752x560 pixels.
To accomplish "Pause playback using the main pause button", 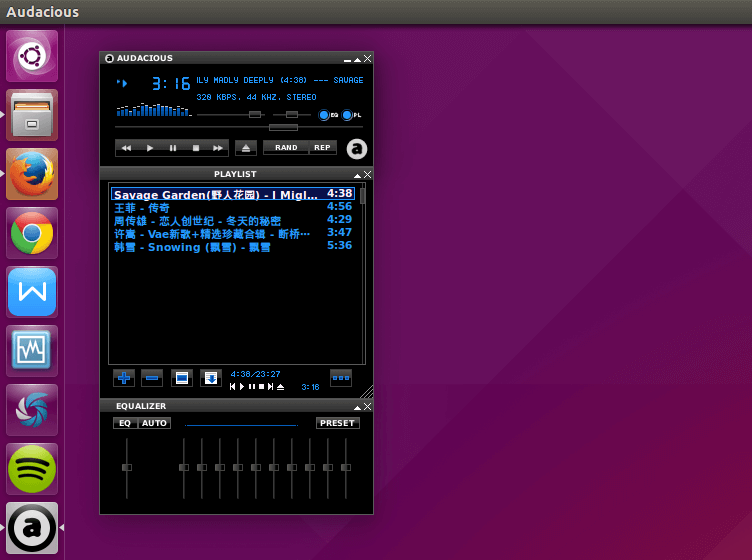I will point(173,148).
